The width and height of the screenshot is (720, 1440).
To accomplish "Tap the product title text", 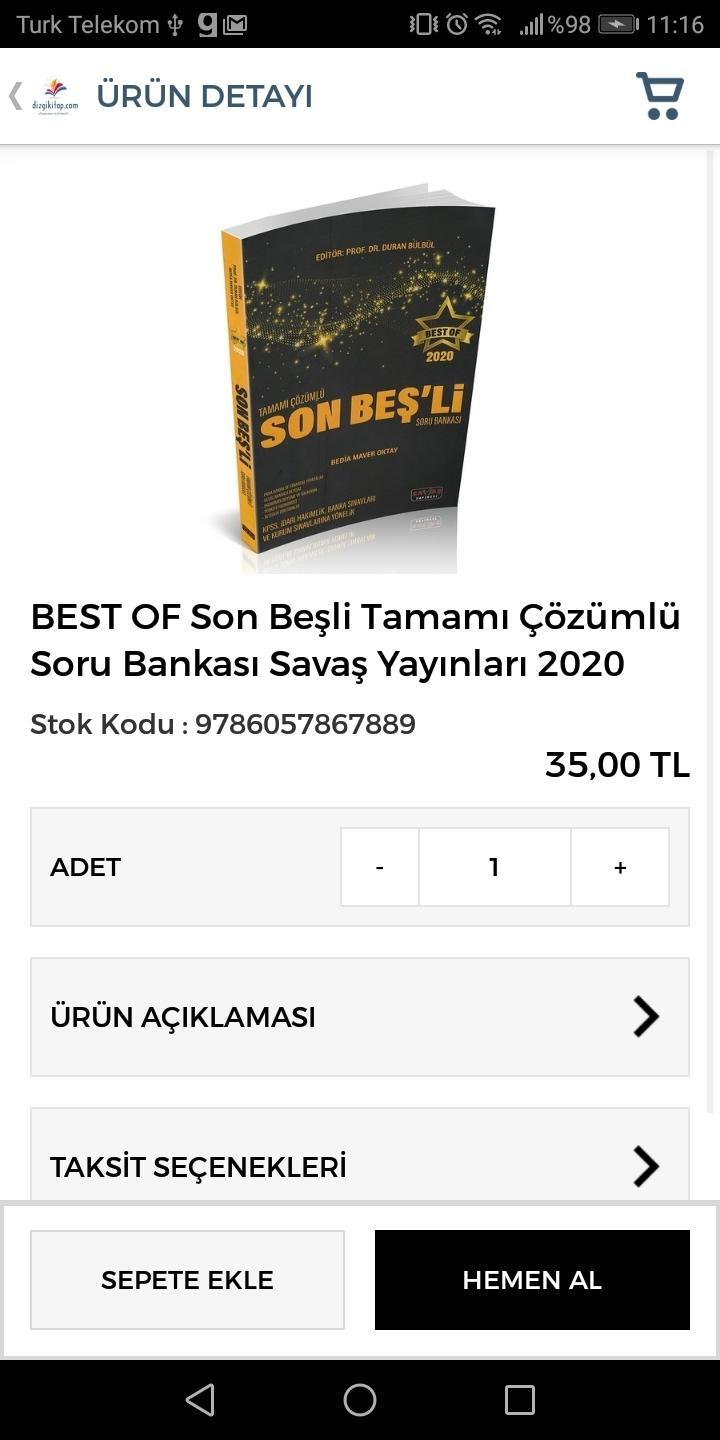I will [x=356, y=640].
